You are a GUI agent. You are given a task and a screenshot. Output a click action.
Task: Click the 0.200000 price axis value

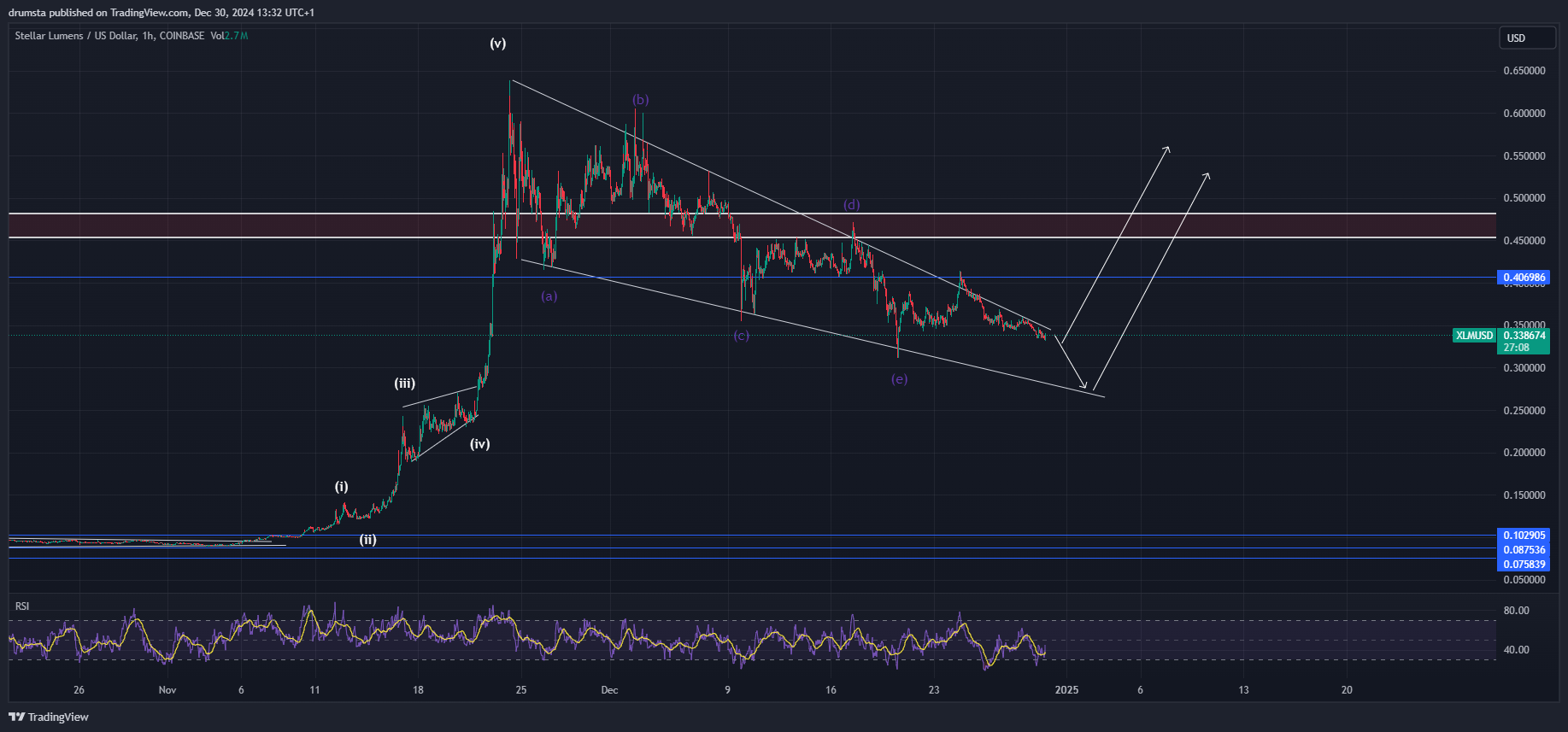coord(1524,453)
